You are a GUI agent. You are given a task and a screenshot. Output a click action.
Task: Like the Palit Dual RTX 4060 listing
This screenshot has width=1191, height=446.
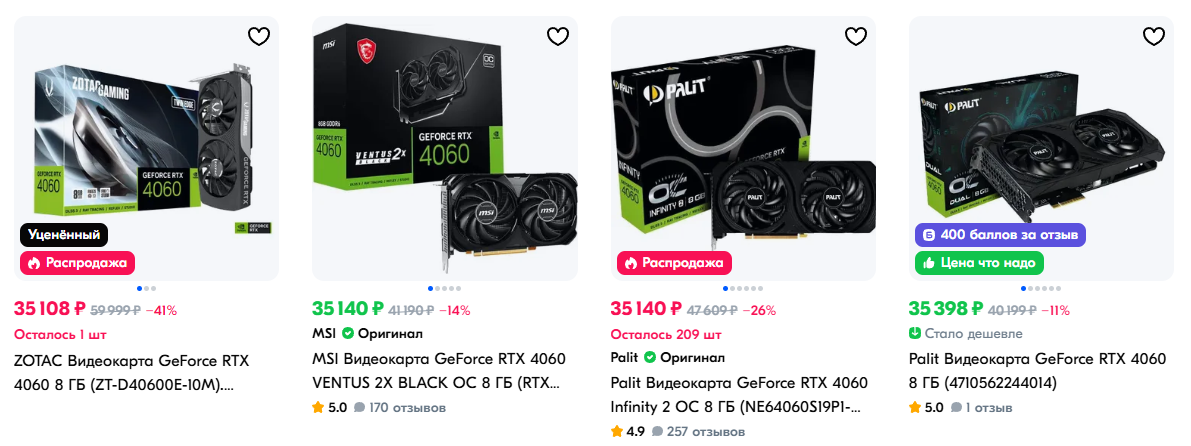pyautogui.click(x=1154, y=36)
